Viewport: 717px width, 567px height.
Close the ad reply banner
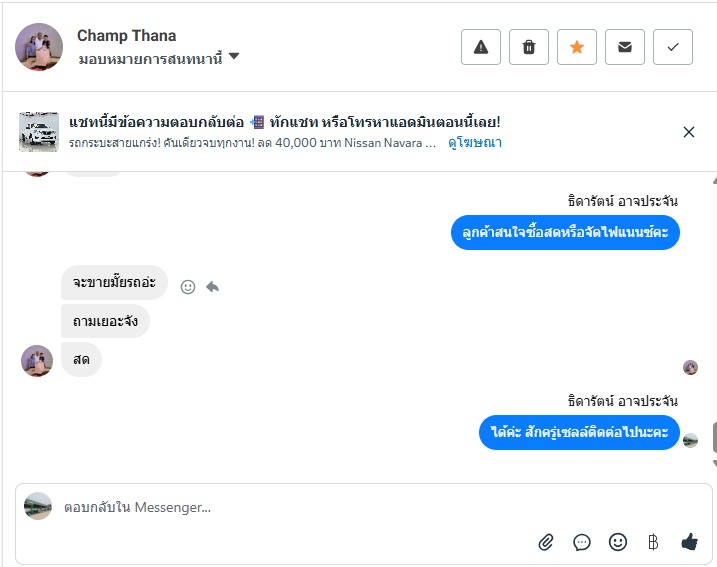click(688, 132)
